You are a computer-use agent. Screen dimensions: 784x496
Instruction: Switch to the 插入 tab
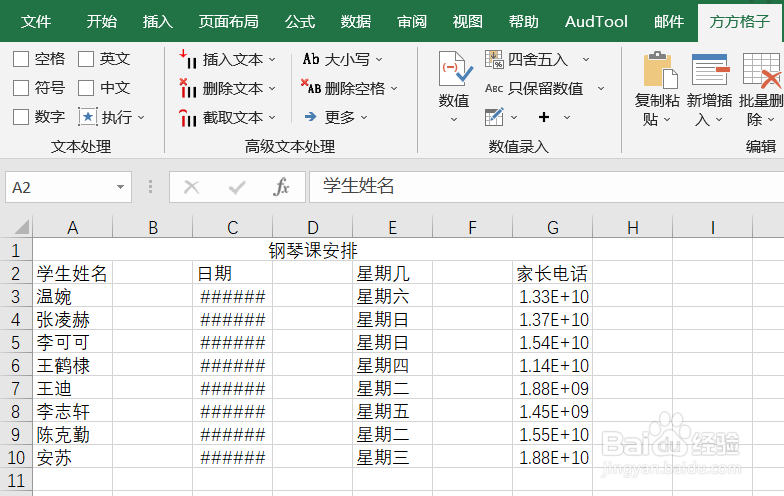click(158, 22)
